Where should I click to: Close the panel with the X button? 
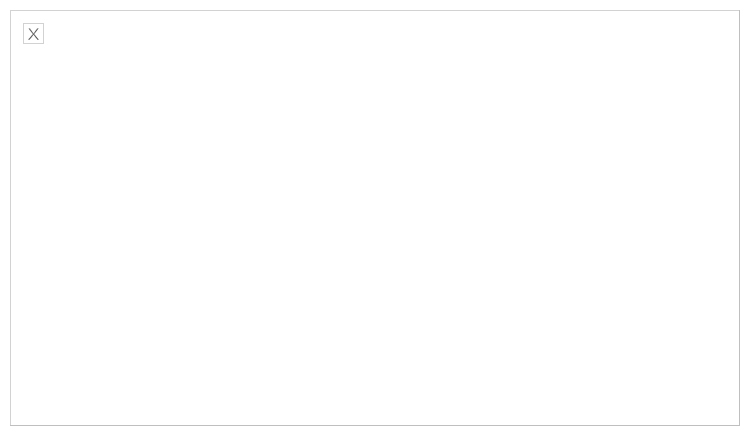pyautogui.click(x=33, y=33)
